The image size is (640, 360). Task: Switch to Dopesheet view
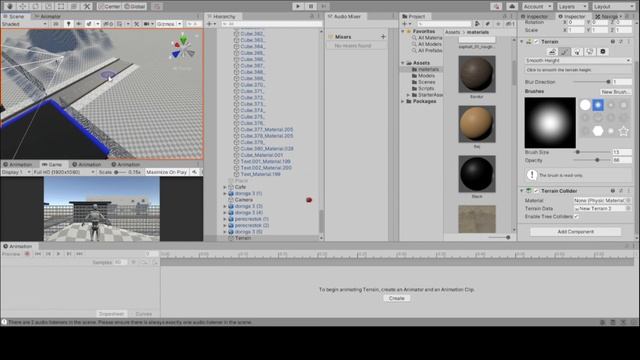pos(111,314)
